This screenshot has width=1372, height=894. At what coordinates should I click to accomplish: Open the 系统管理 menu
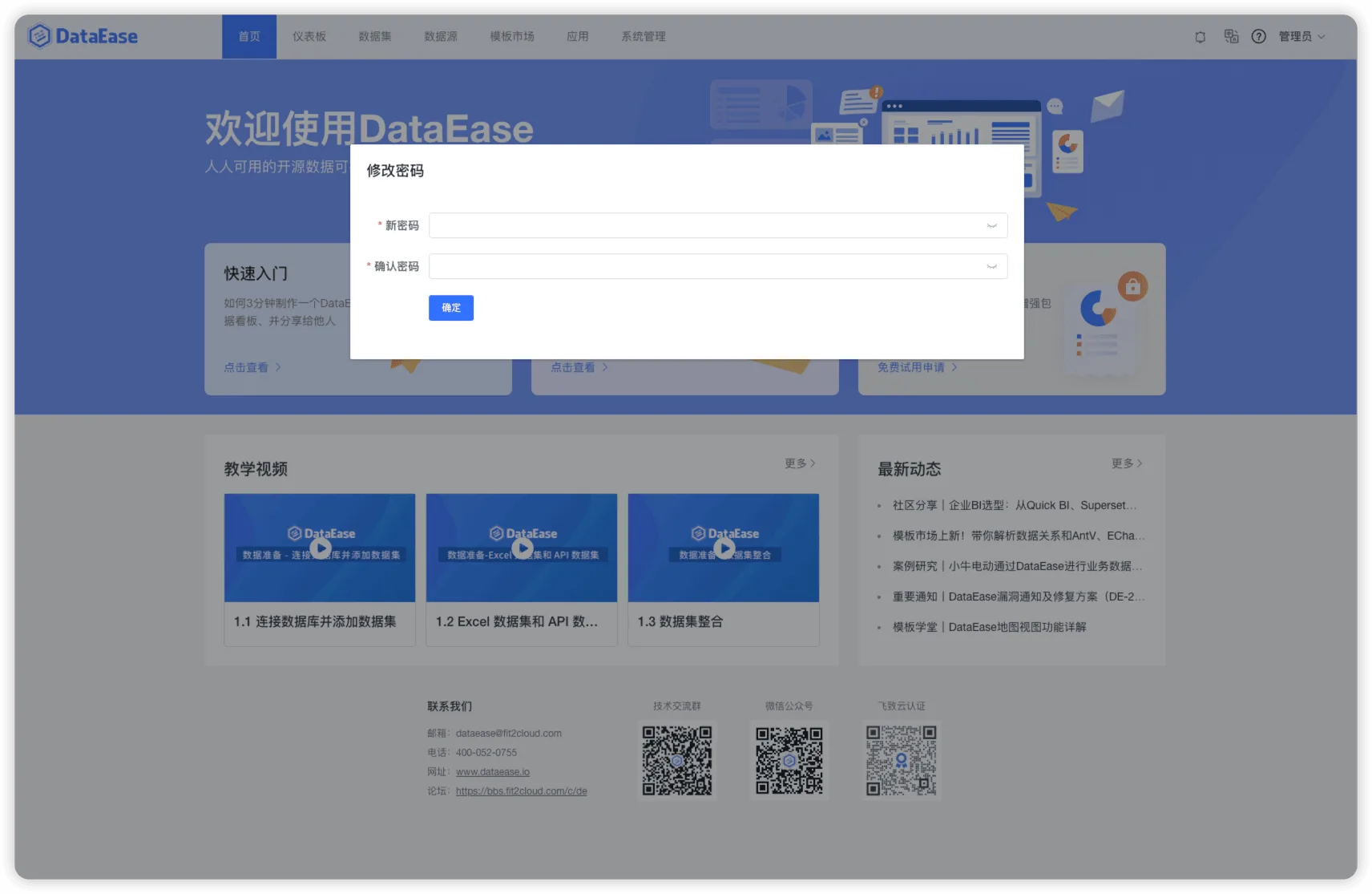tap(644, 36)
